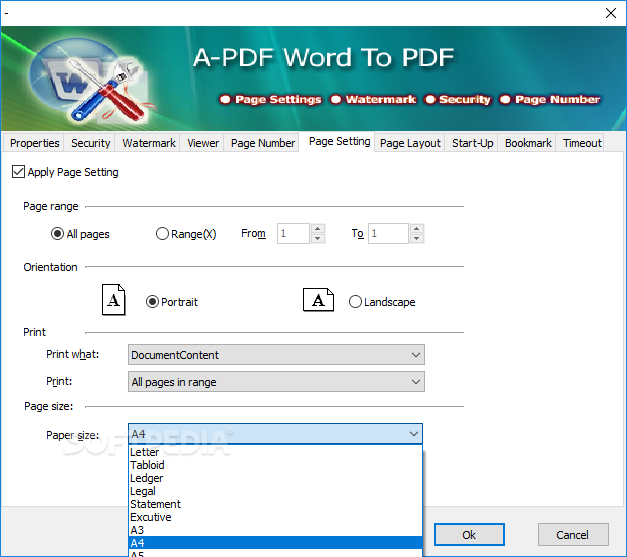Select the Page Setting tab
Image resolution: width=627 pixels, height=557 pixels.
pyautogui.click(x=339, y=142)
